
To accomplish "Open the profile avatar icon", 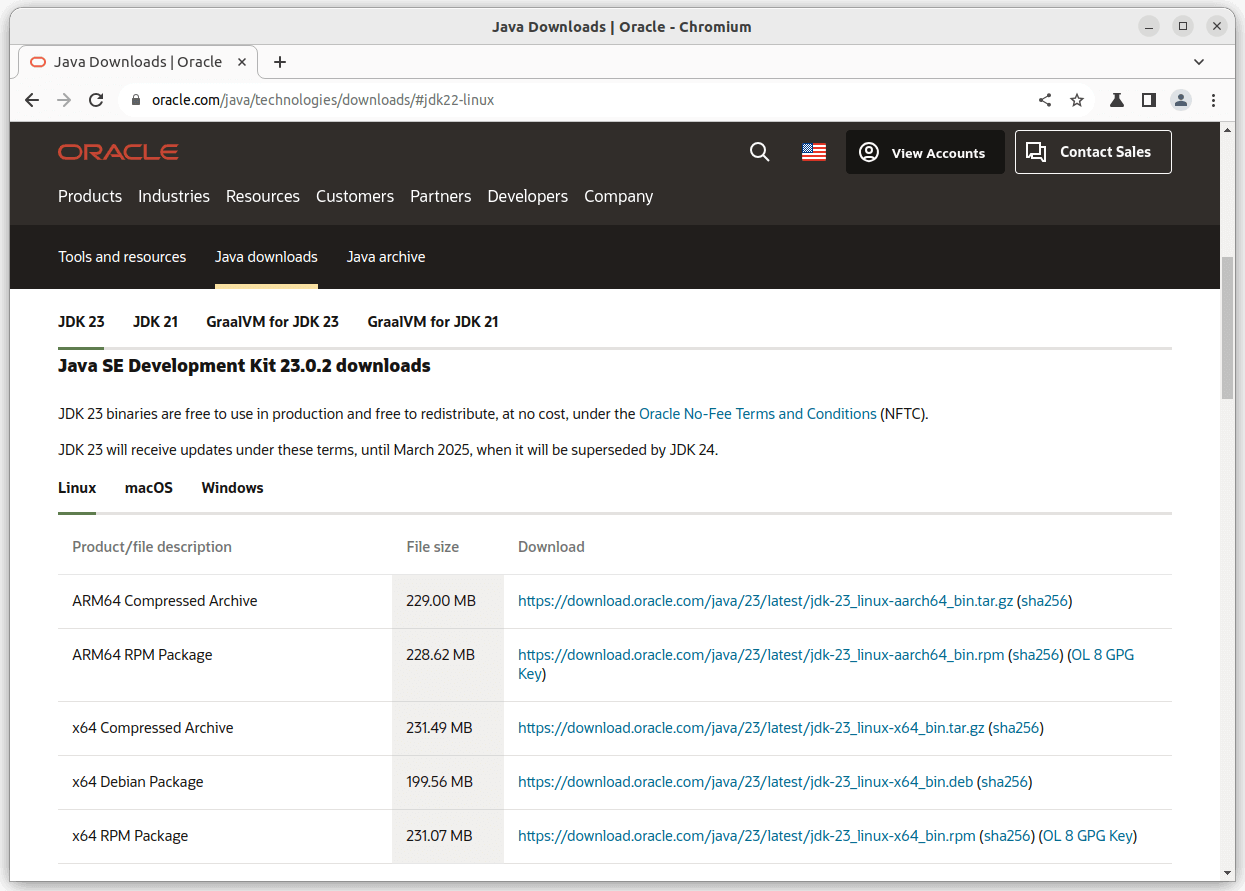I will pyautogui.click(x=1181, y=100).
